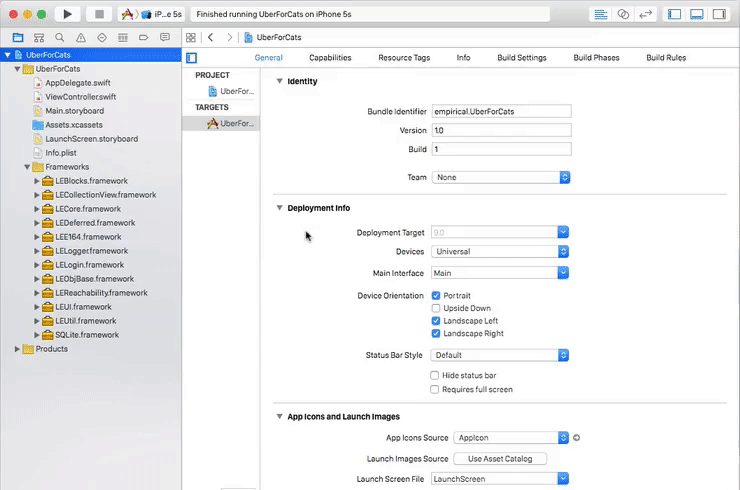Switch to the standard editor
The width and height of the screenshot is (740, 490).
click(600, 14)
